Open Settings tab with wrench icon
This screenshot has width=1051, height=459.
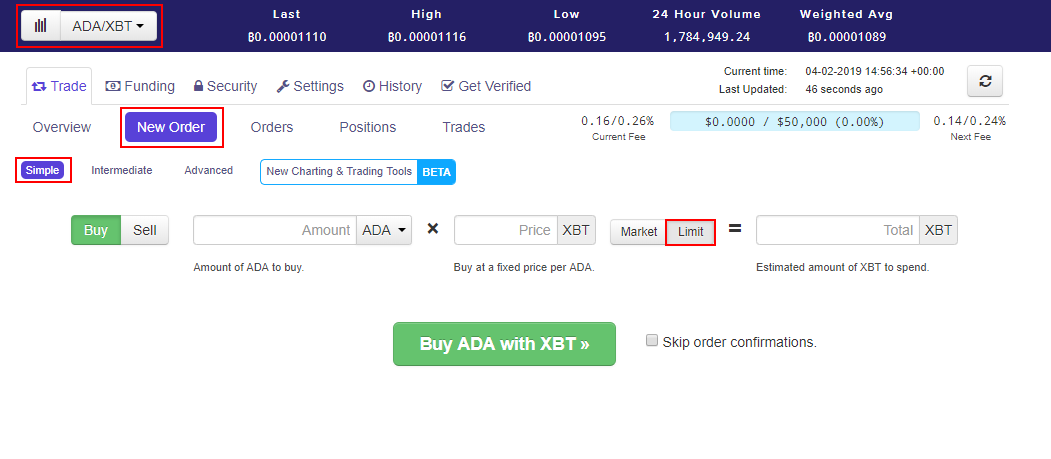310,86
